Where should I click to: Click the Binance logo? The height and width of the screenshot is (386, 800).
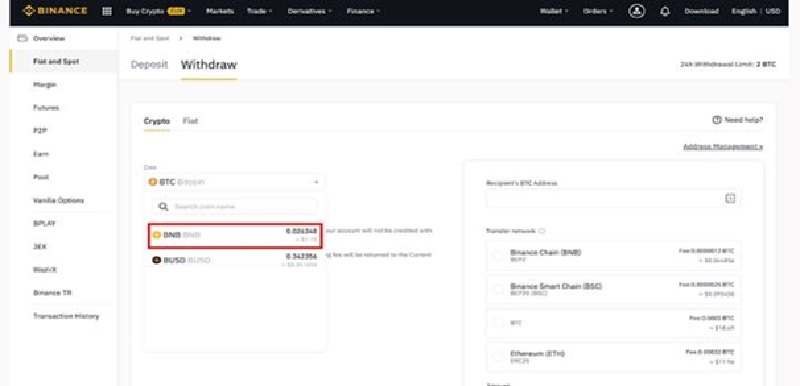pyautogui.click(x=55, y=11)
